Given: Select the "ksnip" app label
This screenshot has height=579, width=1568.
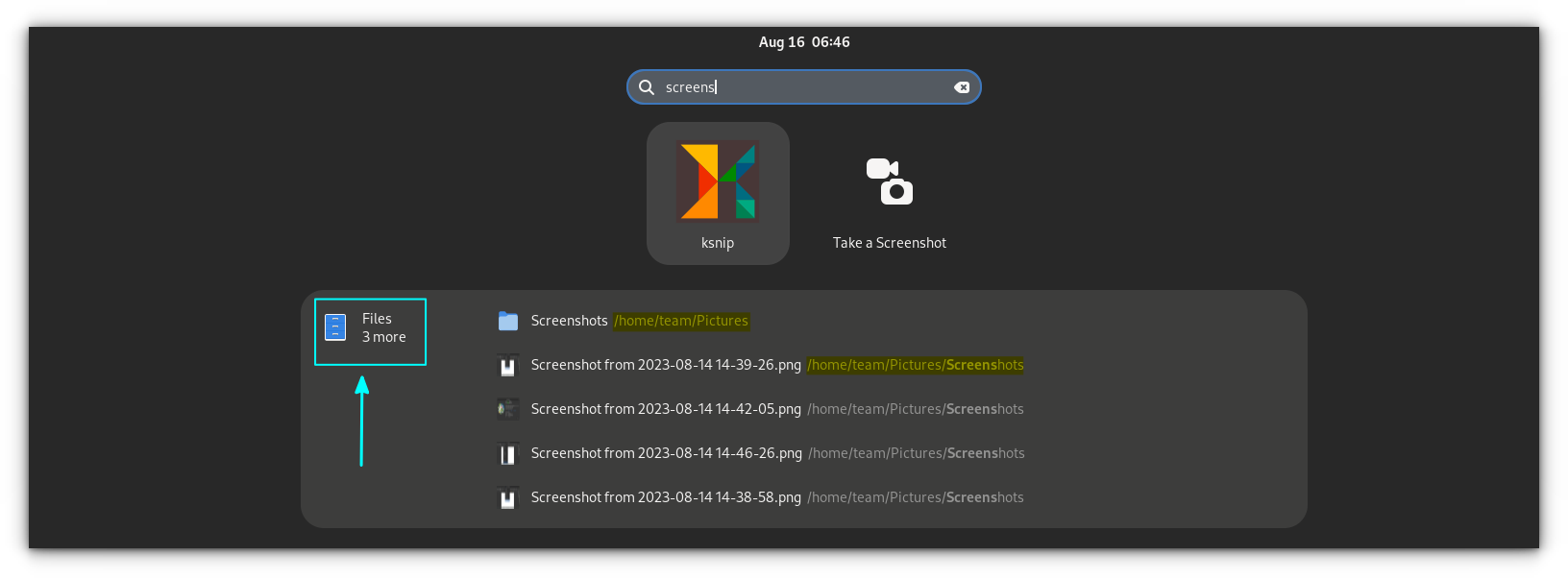Looking at the screenshot, I should 718,243.
